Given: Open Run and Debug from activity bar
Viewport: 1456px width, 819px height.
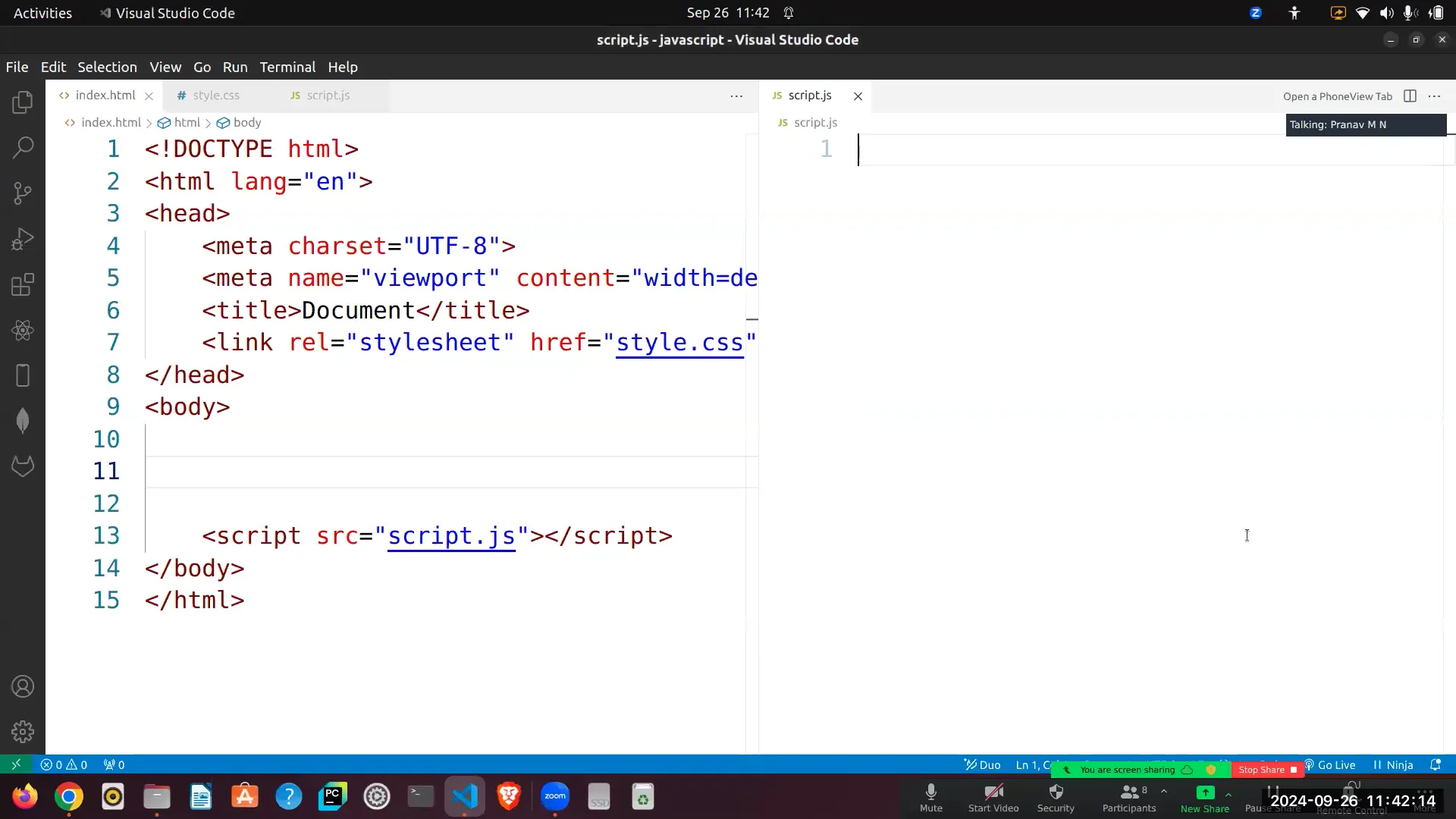Looking at the screenshot, I should (x=23, y=239).
